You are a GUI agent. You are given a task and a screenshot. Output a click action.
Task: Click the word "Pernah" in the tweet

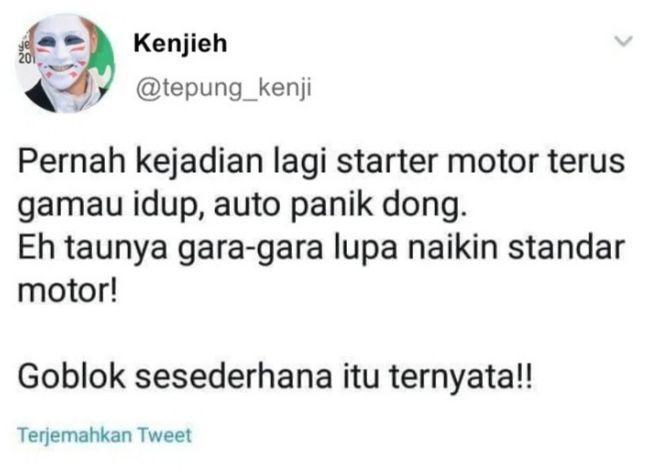click(72, 162)
